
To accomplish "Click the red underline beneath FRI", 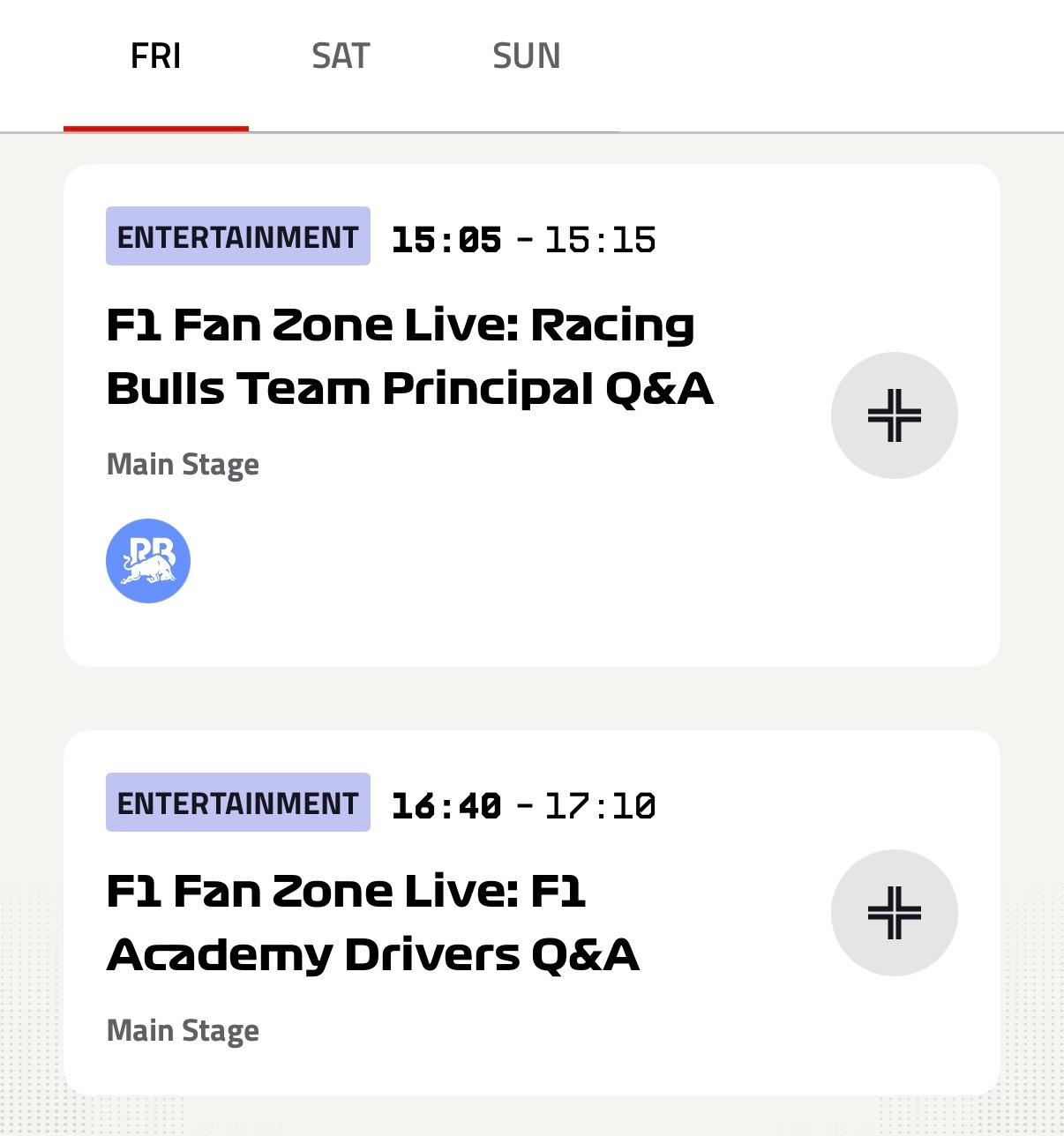I will 156,129.
